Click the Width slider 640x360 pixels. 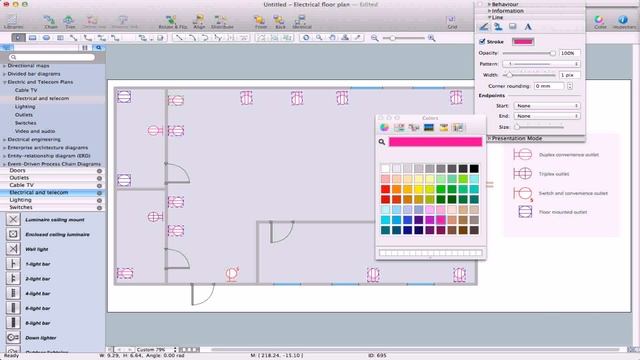pos(529,75)
